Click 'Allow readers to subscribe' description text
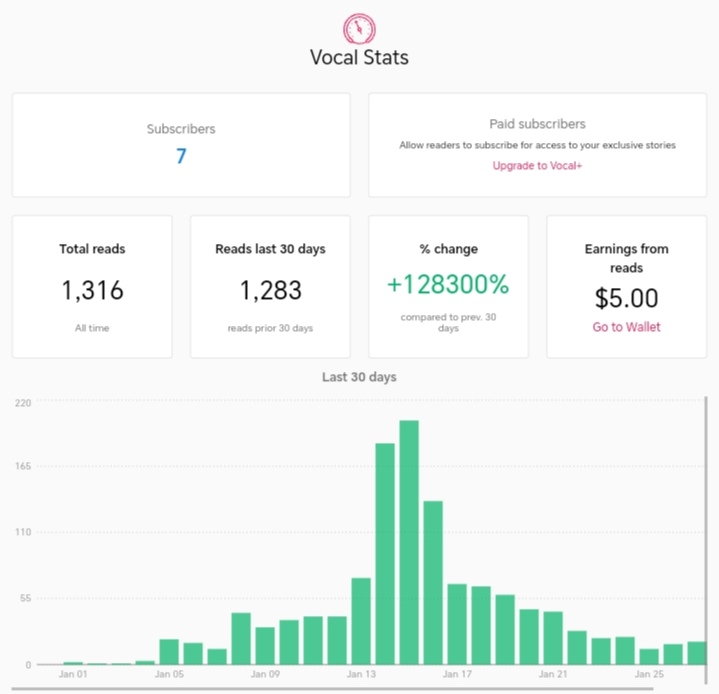 tap(537, 145)
